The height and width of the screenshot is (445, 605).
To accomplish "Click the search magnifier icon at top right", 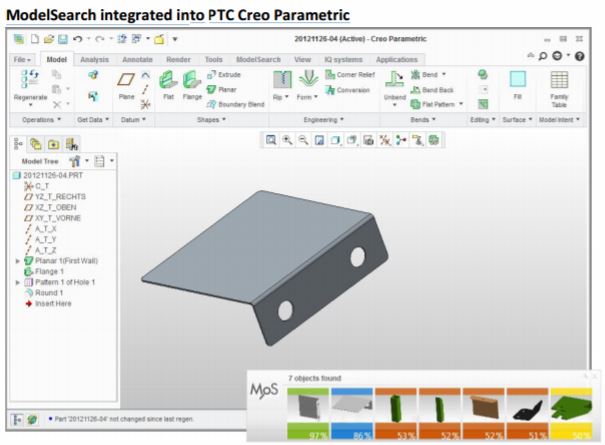I will [x=543, y=56].
